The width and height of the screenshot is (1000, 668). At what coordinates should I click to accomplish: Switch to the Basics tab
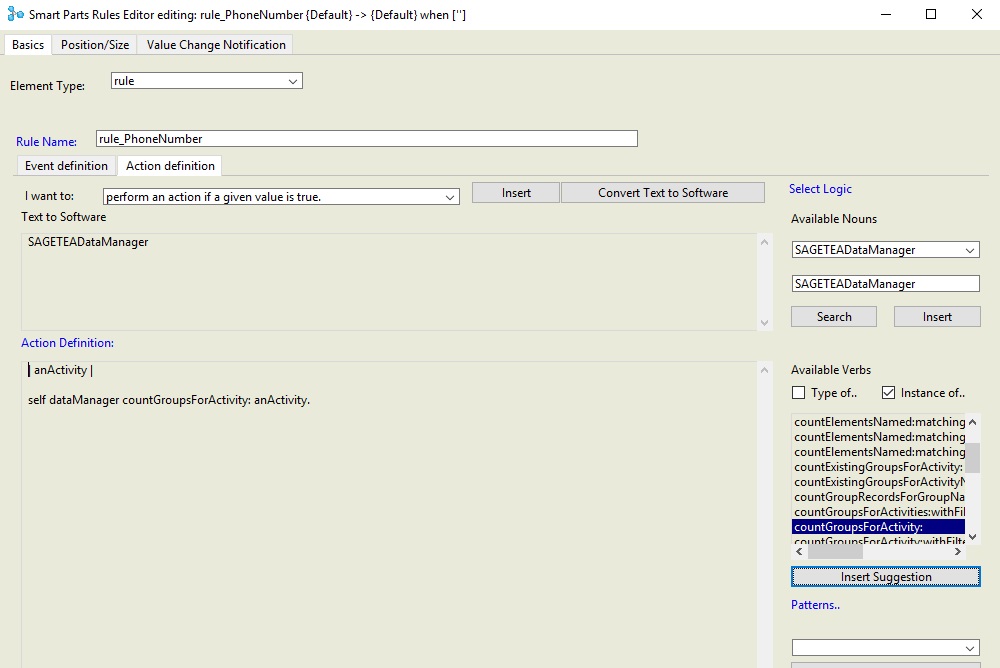click(28, 45)
